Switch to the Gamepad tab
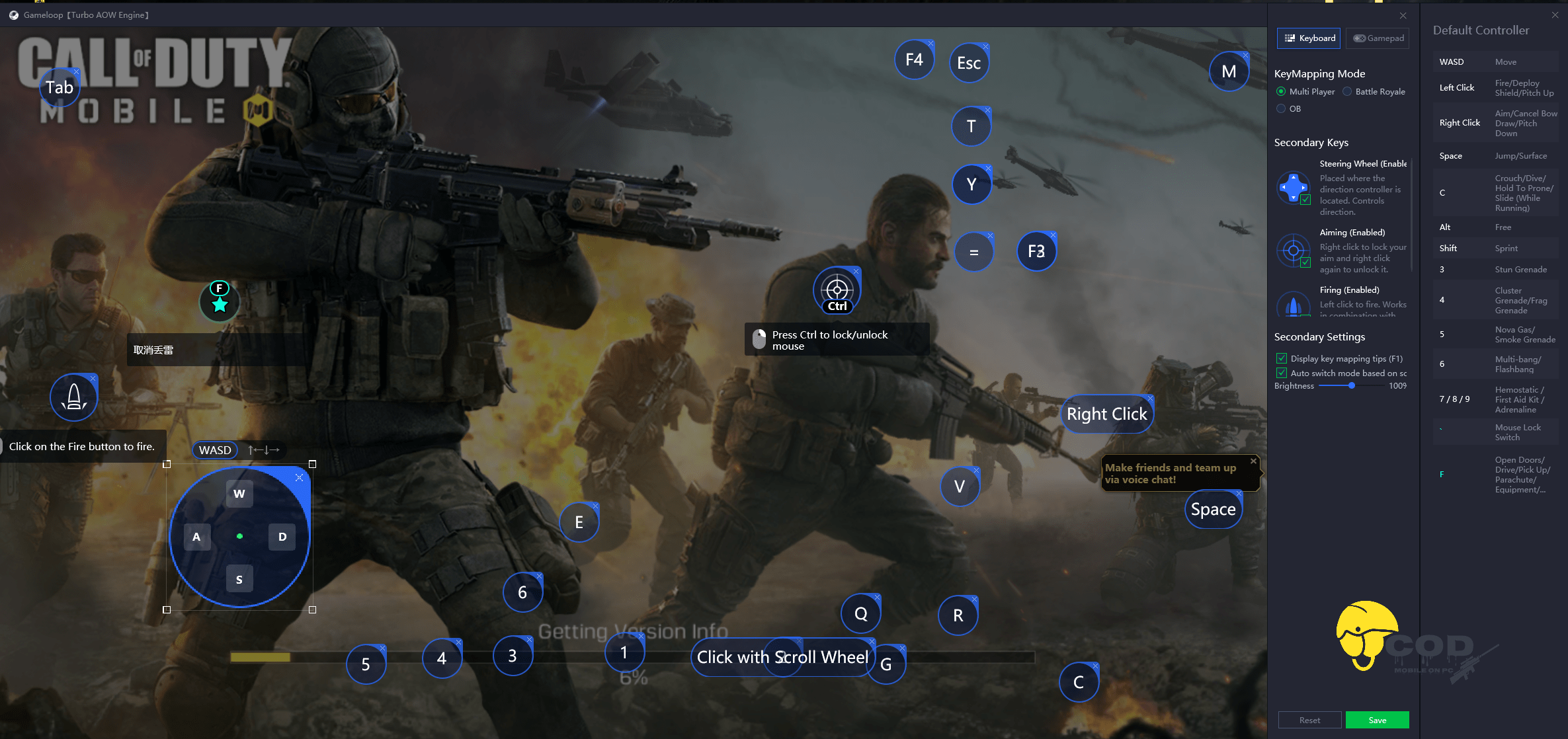The height and width of the screenshot is (739, 1568). (1378, 38)
